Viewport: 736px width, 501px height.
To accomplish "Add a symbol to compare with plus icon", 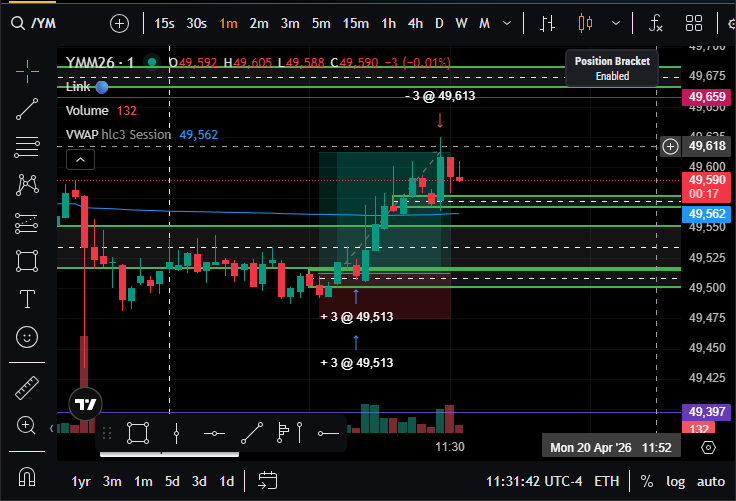I will pos(119,23).
